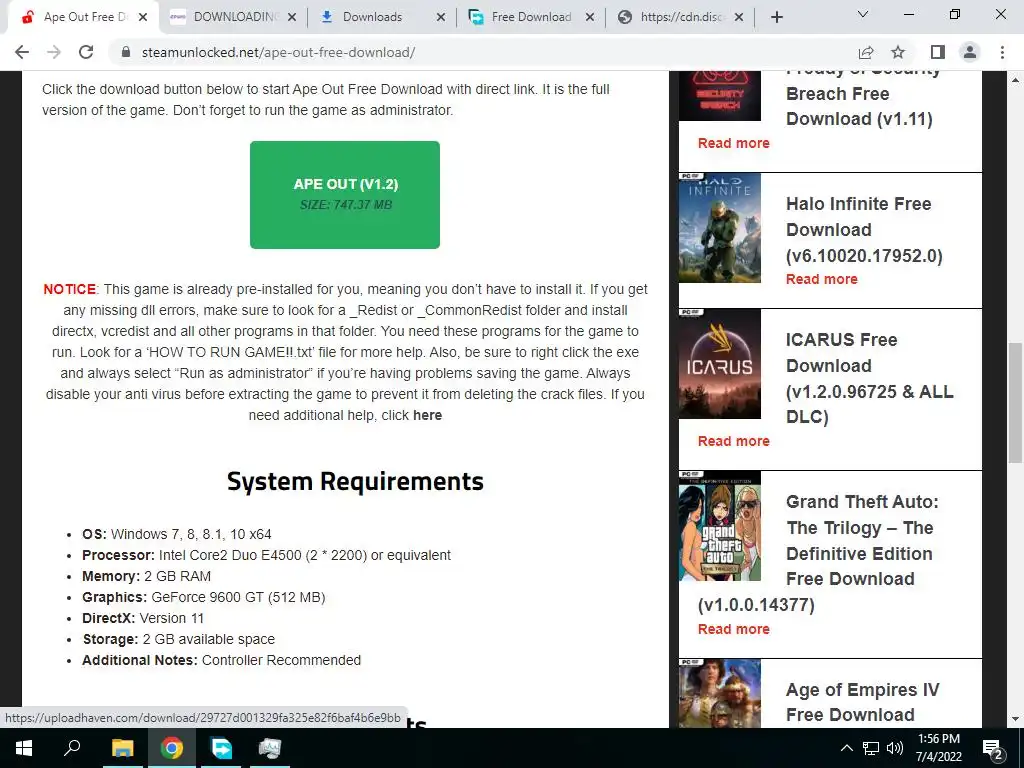The image size is (1024, 768).
Task: Switch to the Free Download tab
Action: (x=530, y=17)
